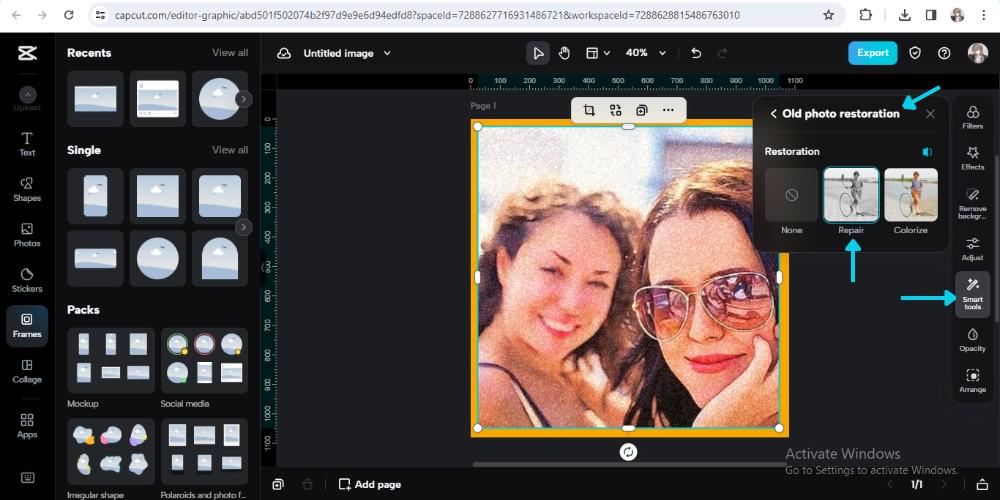Click the Export button
The width and height of the screenshot is (1000, 500).
coord(872,54)
